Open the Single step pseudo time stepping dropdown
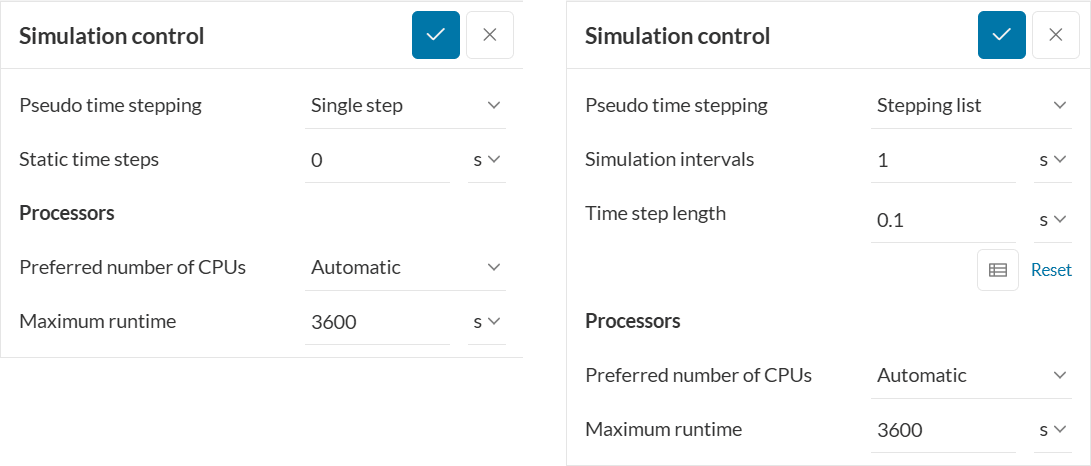This screenshot has height=466, width=1091. [405, 105]
